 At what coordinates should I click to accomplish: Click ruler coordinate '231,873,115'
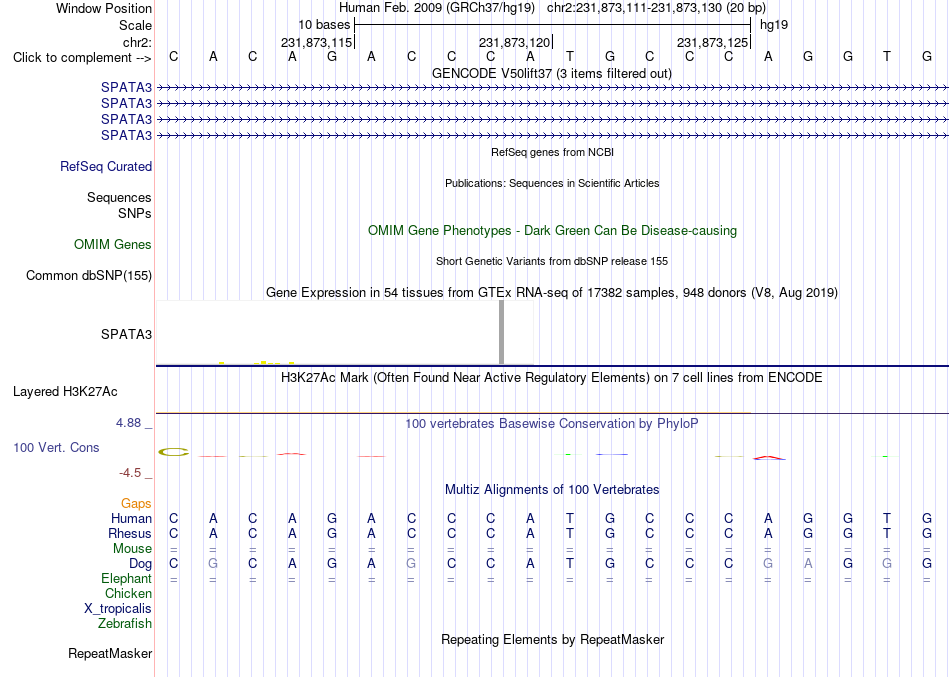[x=316, y=42]
